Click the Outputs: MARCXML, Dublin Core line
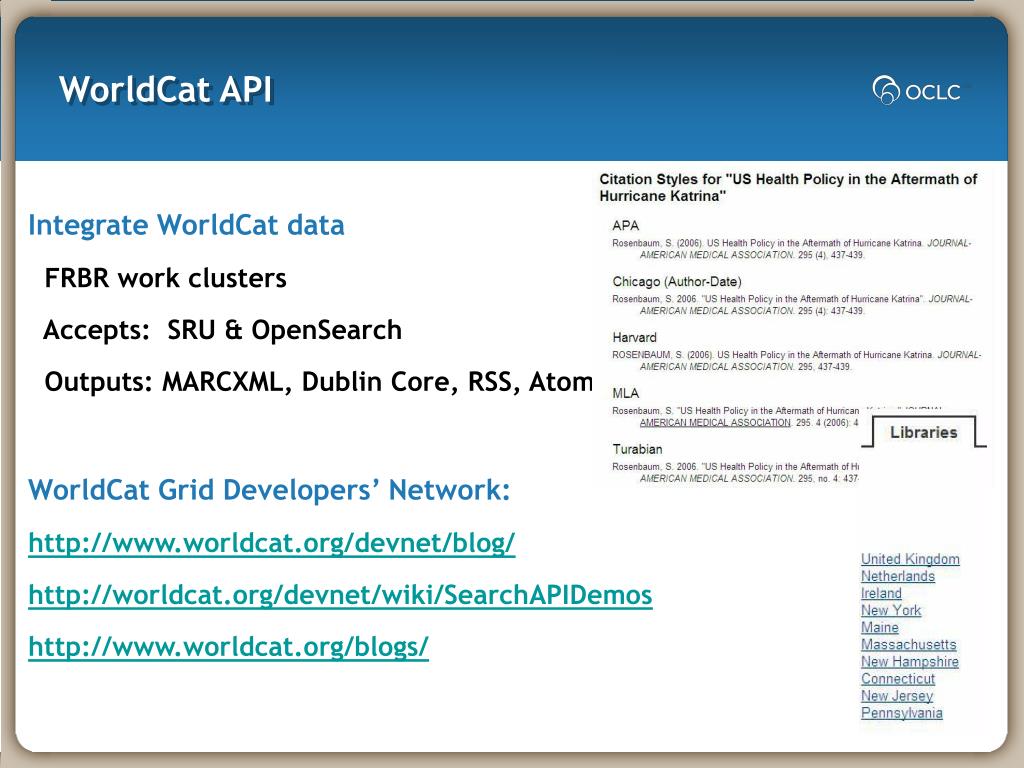The width and height of the screenshot is (1024, 768). coord(318,381)
